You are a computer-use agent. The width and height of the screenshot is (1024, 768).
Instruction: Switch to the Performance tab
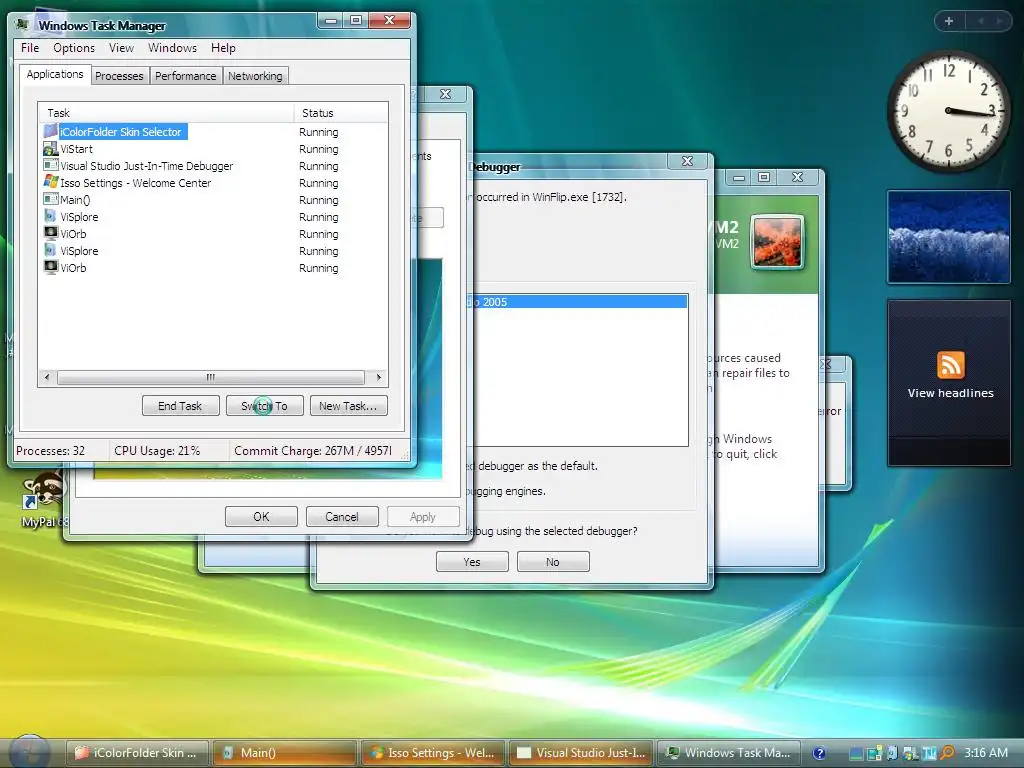click(185, 76)
